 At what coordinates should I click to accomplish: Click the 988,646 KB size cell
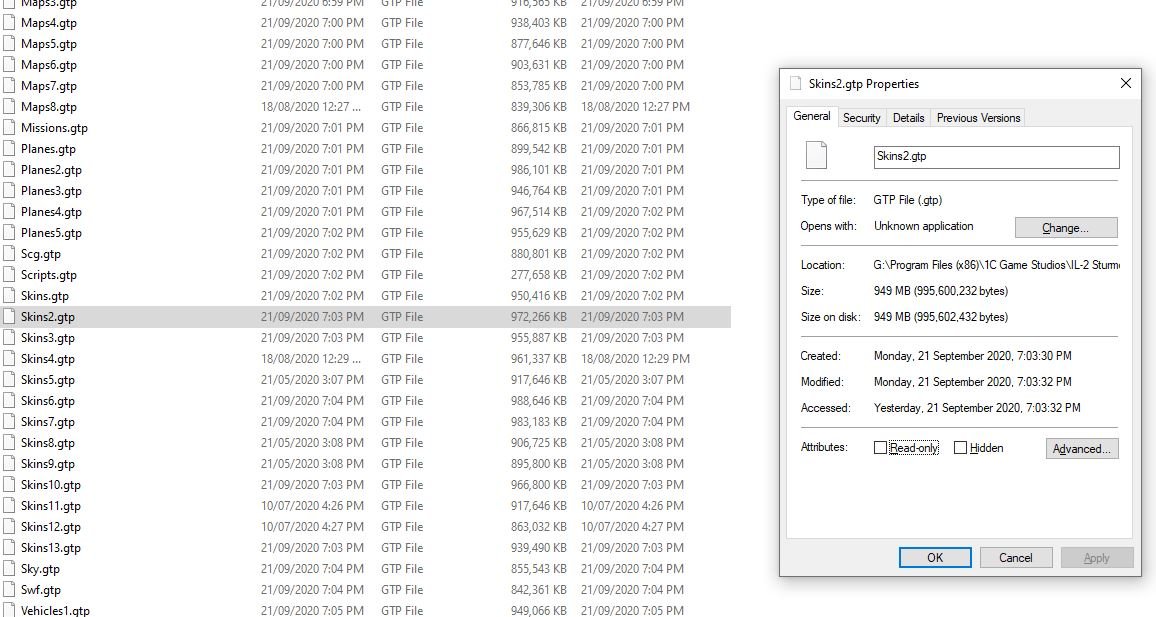tap(538, 400)
